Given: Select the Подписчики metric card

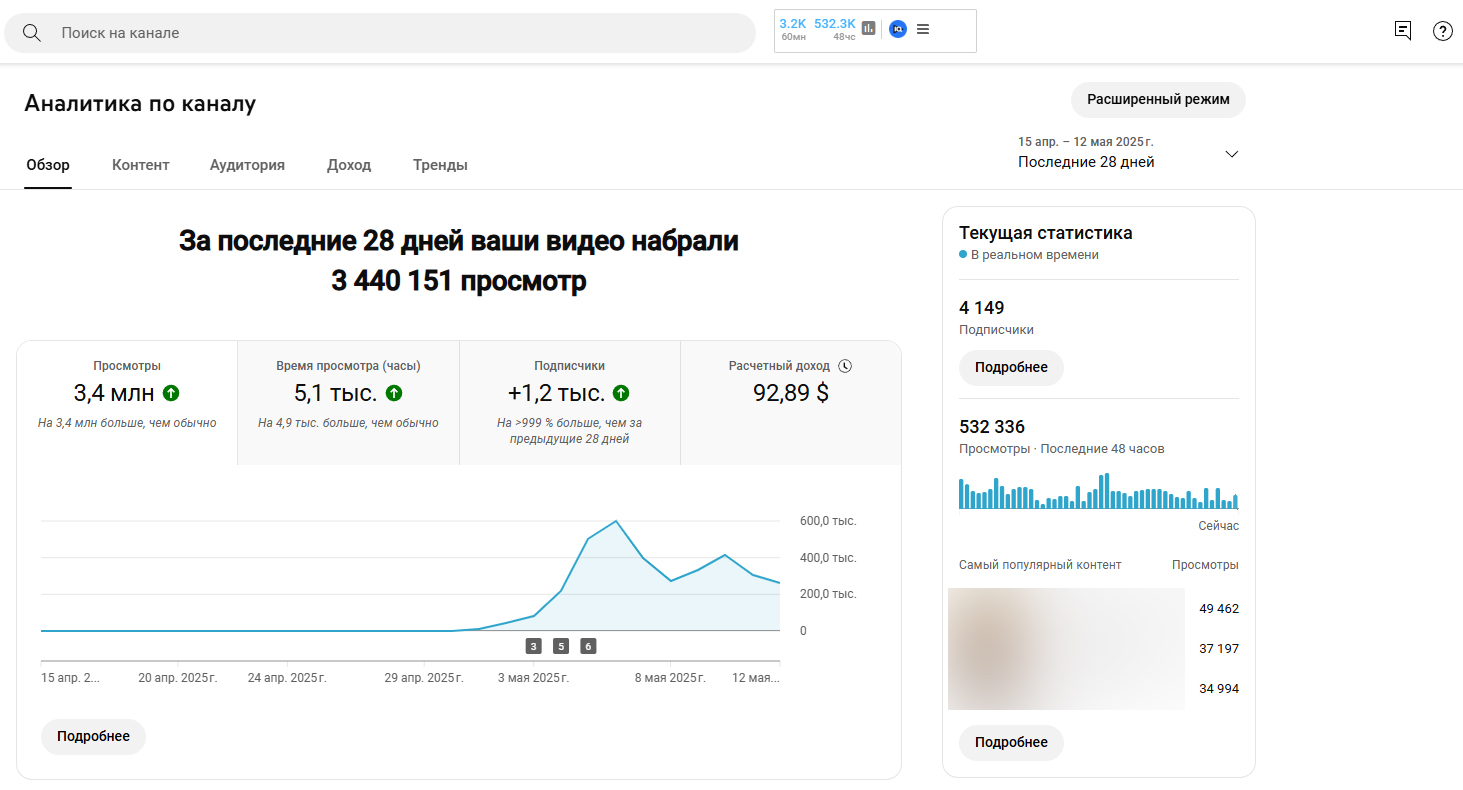Looking at the screenshot, I should (x=569, y=402).
